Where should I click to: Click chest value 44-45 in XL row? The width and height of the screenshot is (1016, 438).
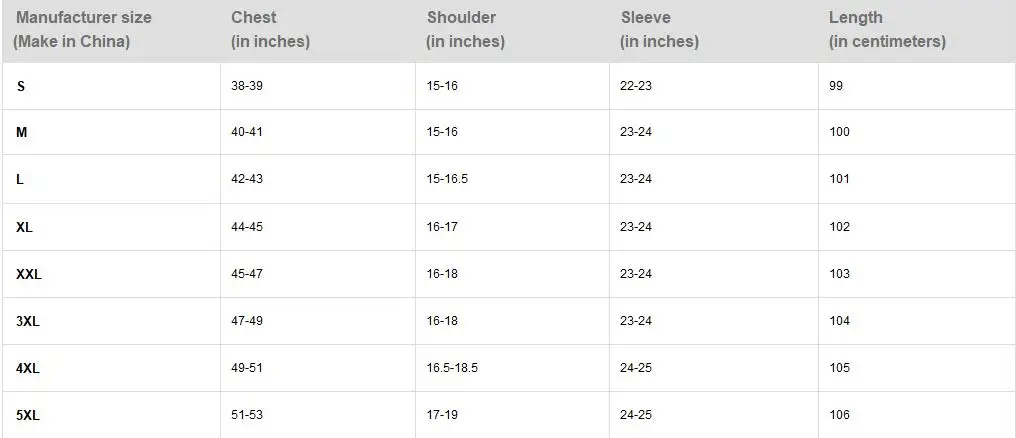(x=247, y=227)
